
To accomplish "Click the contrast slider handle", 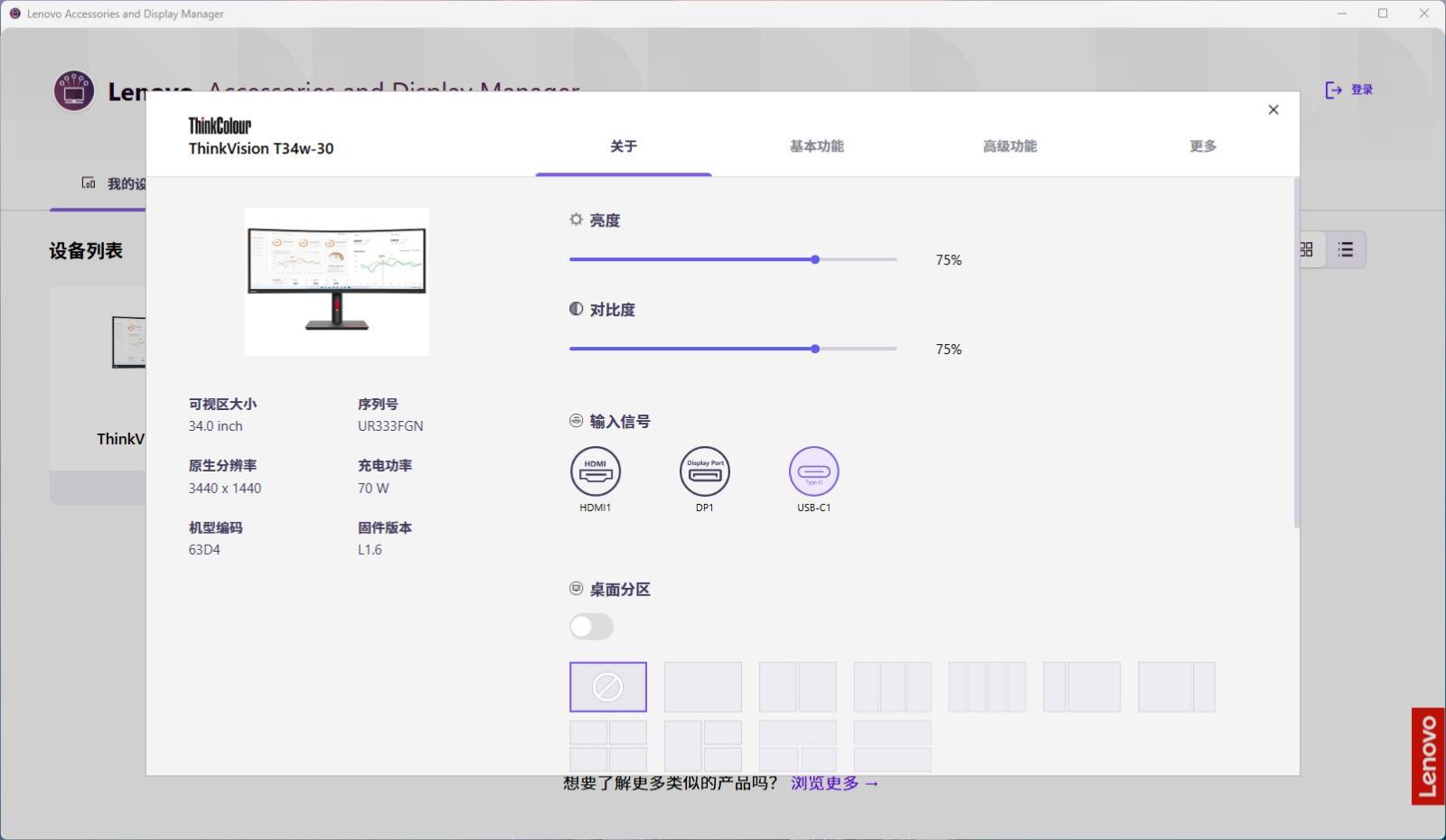I will [x=815, y=349].
